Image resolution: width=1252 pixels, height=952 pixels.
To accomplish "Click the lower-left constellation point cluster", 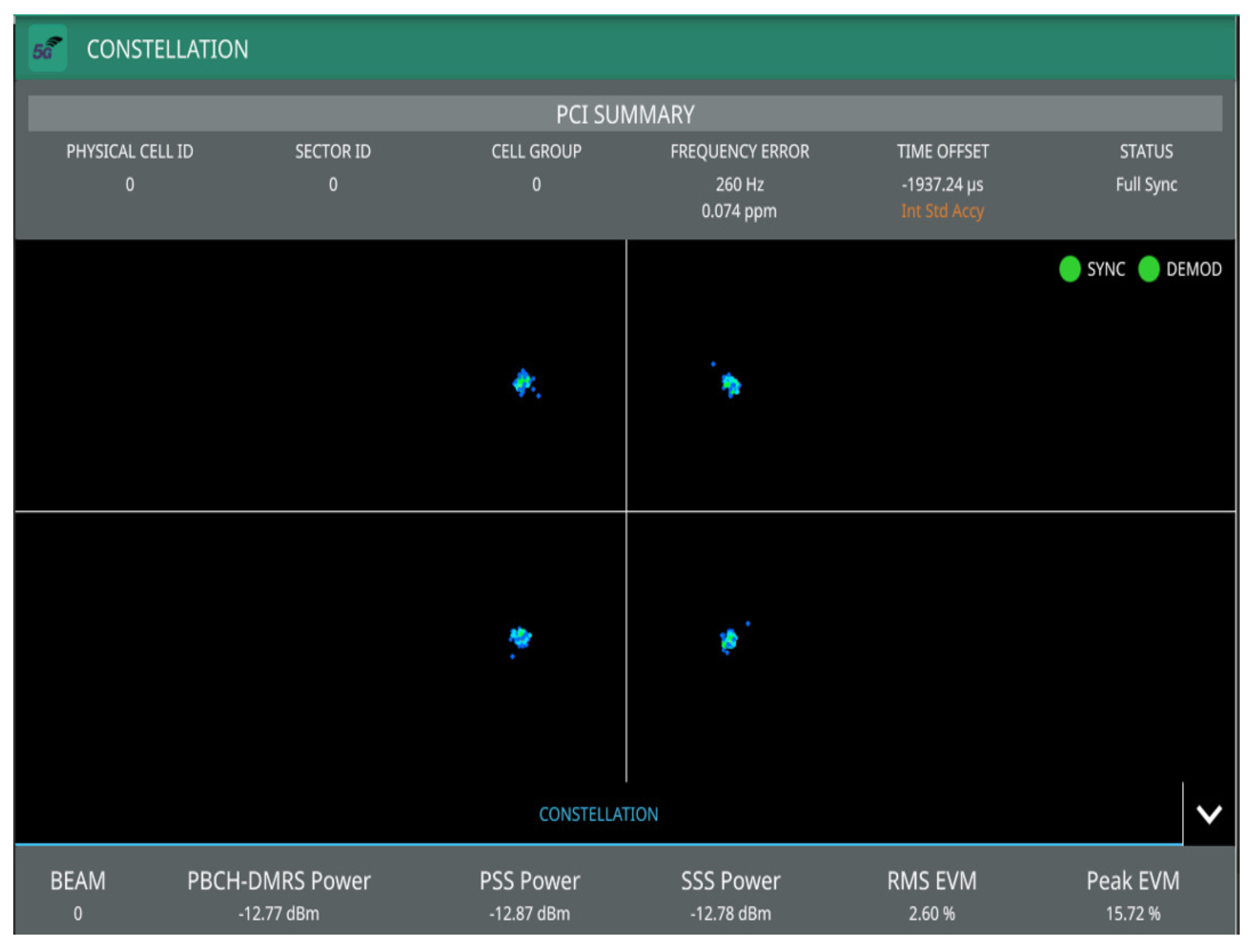I will click(520, 638).
